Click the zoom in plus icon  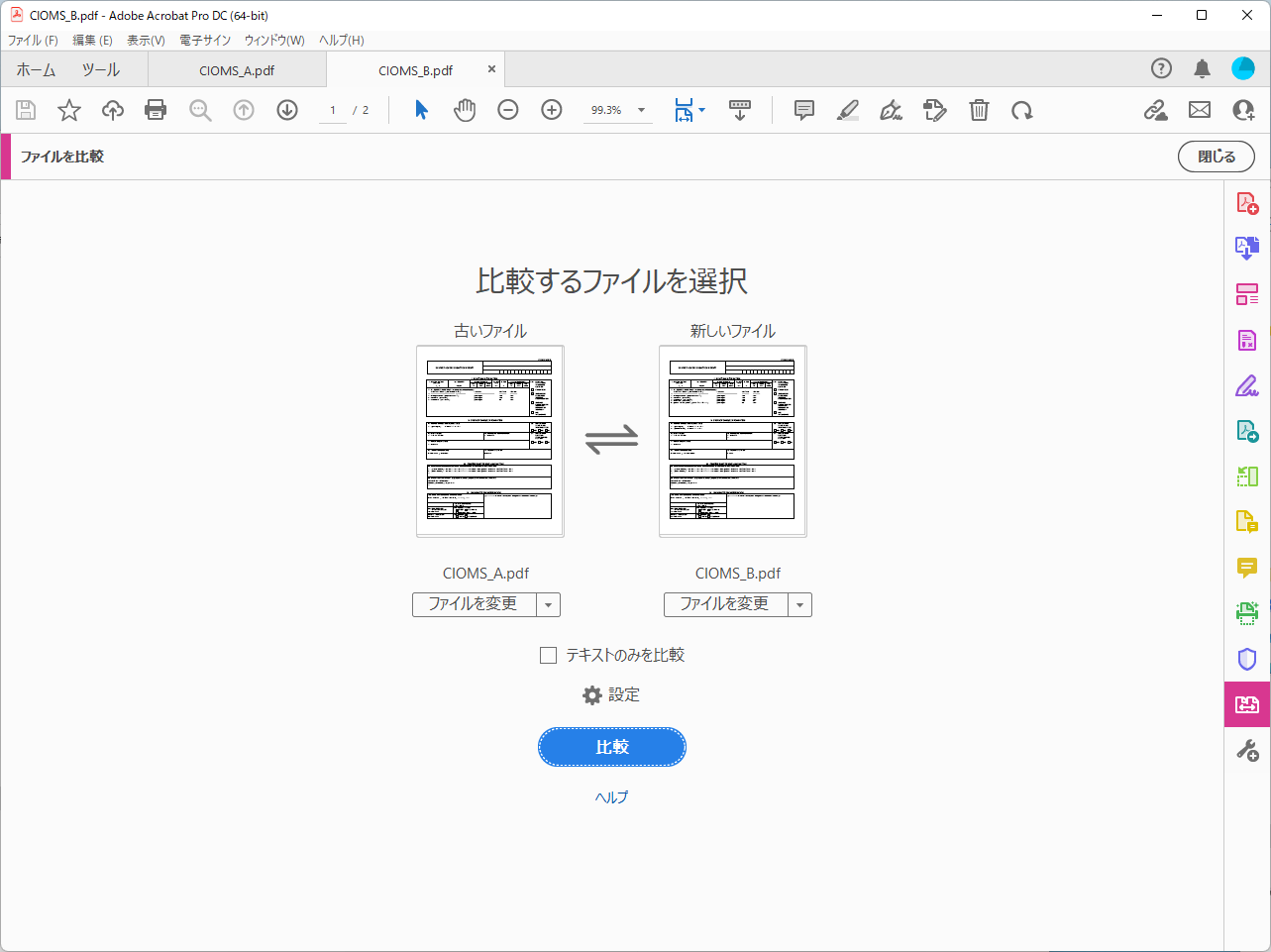coord(552,110)
